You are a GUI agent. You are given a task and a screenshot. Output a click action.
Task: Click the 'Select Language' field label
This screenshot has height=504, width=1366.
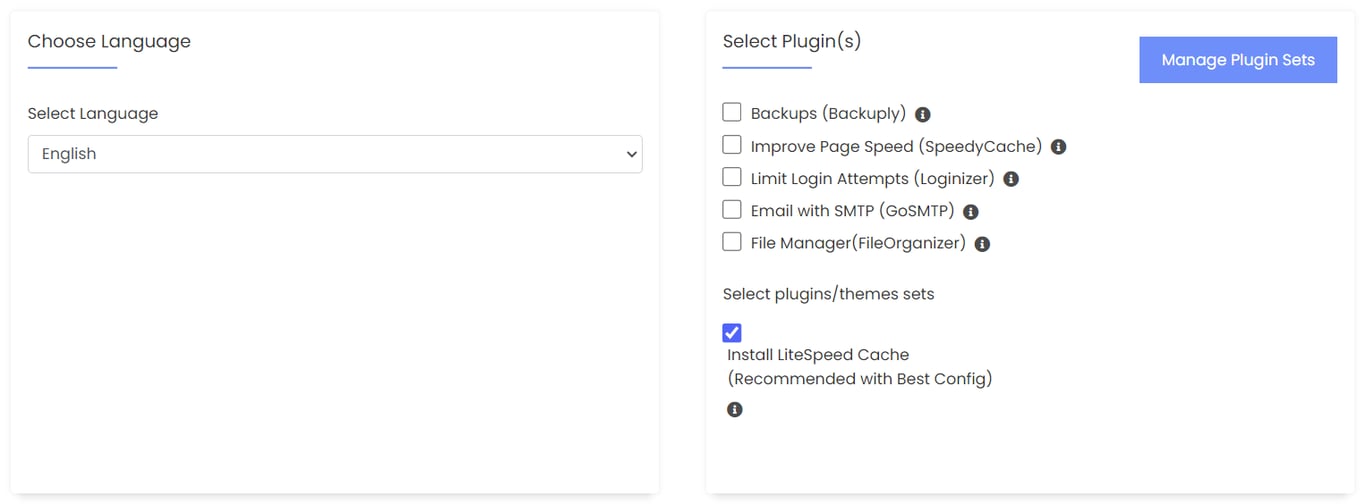pos(93,114)
